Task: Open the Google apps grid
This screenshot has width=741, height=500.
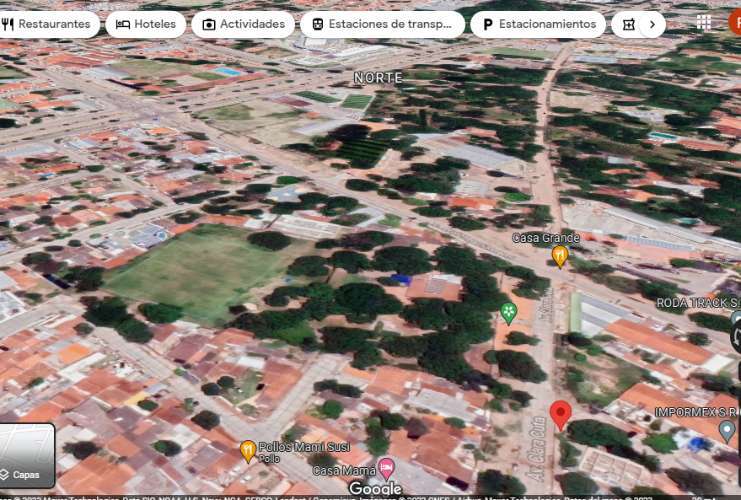Action: (704, 23)
